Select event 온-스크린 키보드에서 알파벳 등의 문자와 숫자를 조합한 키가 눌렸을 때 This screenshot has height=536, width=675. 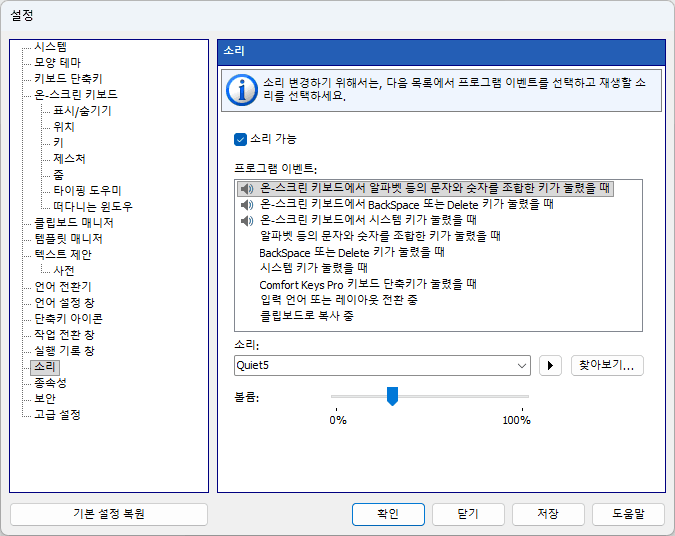(425, 189)
